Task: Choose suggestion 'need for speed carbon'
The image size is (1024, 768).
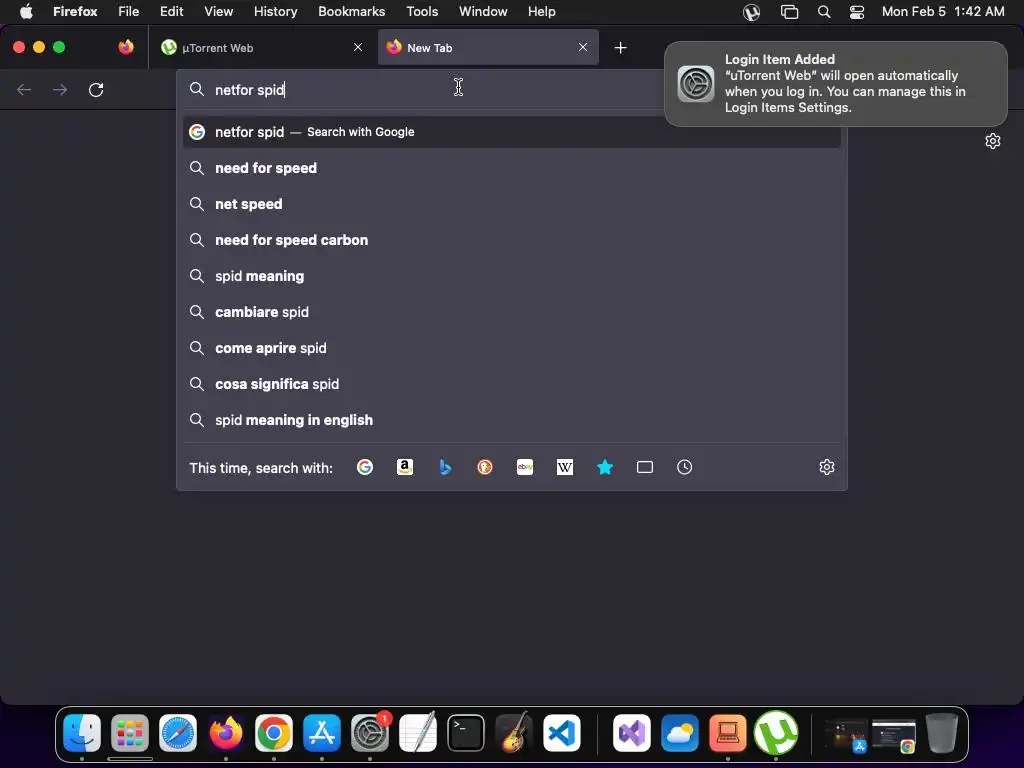Action: pyautogui.click(x=511, y=240)
